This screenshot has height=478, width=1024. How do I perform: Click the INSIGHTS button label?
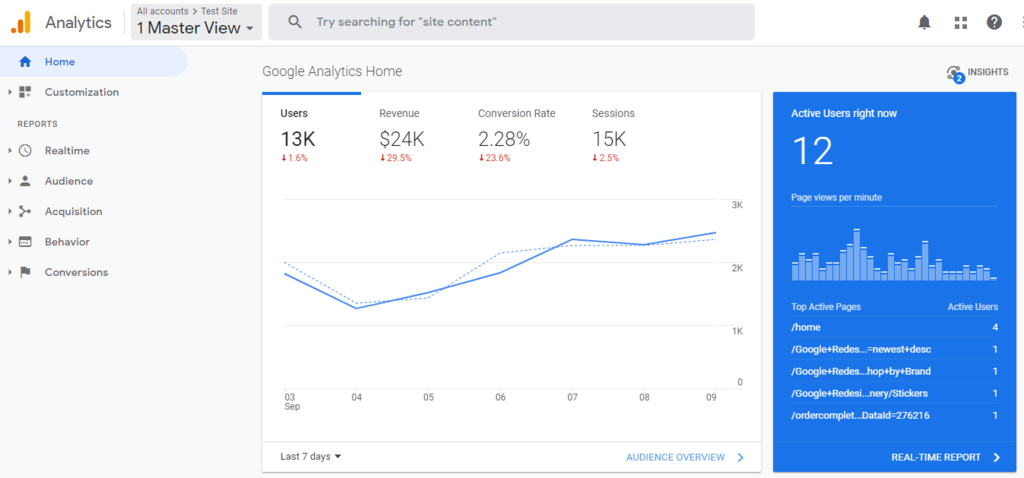click(987, 72)
